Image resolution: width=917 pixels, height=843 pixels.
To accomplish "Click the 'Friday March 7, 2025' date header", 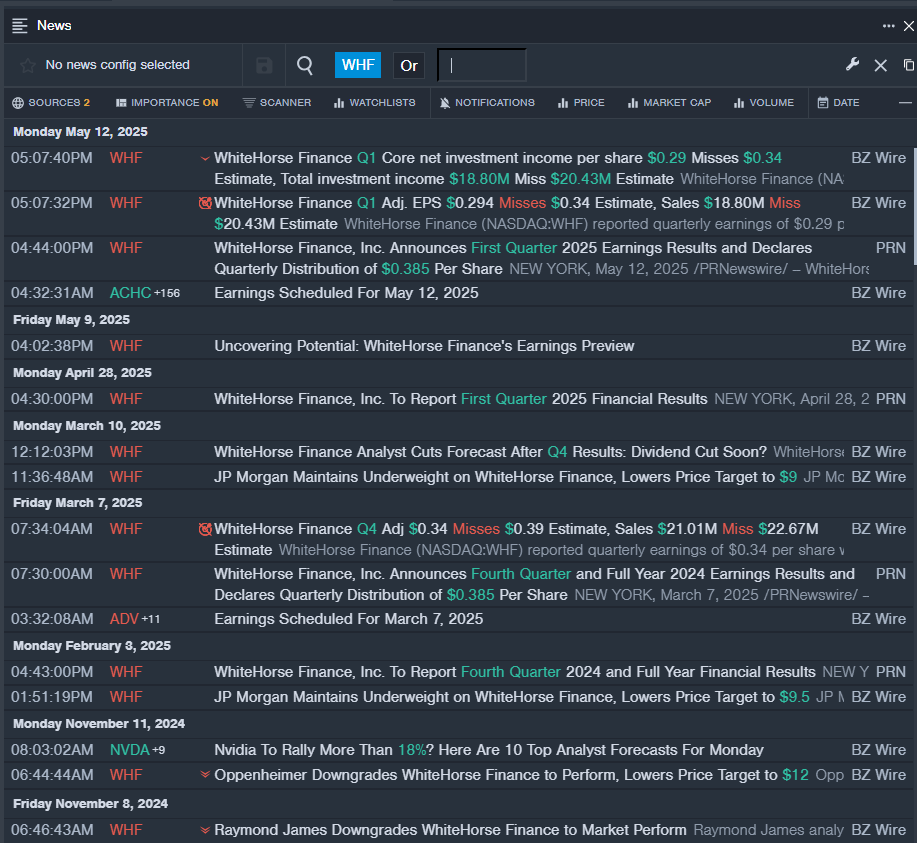I will coord(78,503).
